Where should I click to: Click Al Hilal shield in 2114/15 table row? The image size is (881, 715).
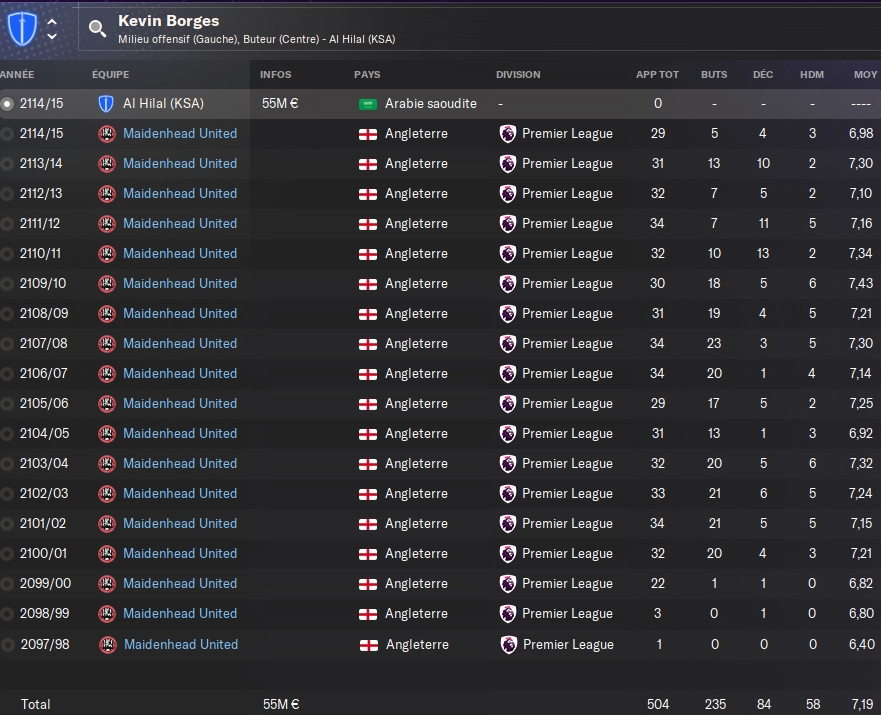point(107,103)
